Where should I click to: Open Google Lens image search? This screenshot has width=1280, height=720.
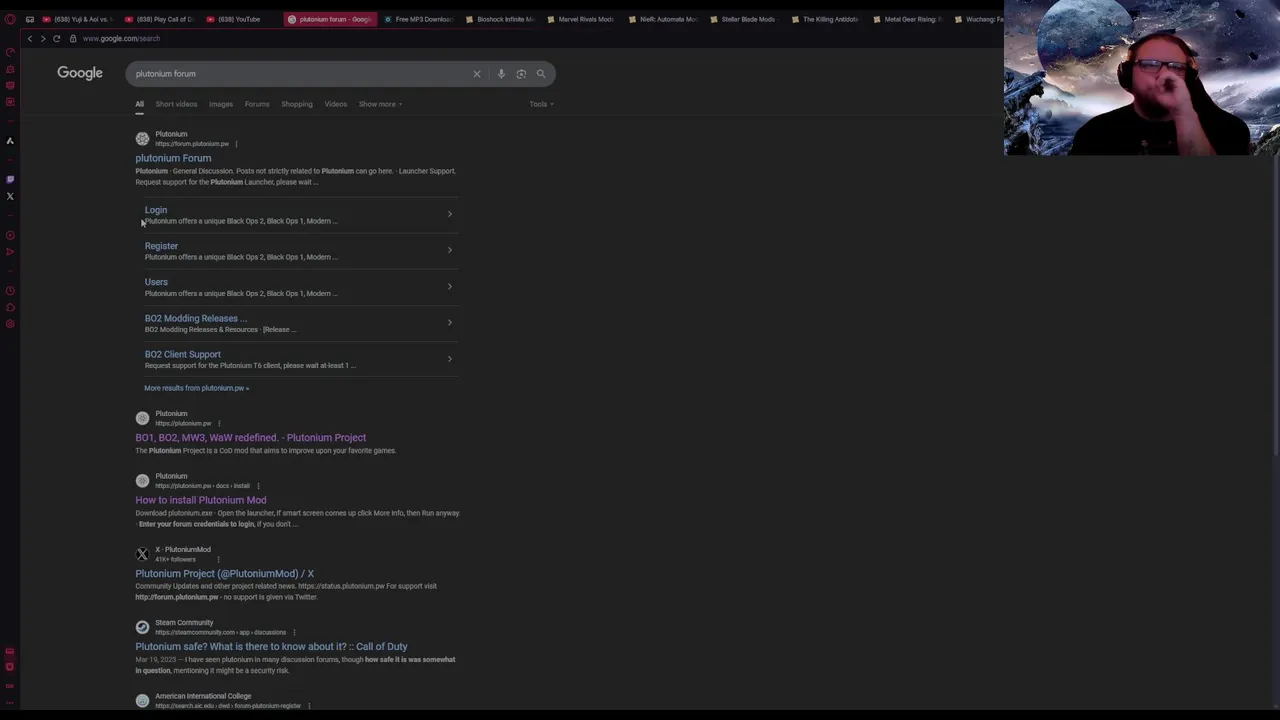coord(521,74)
